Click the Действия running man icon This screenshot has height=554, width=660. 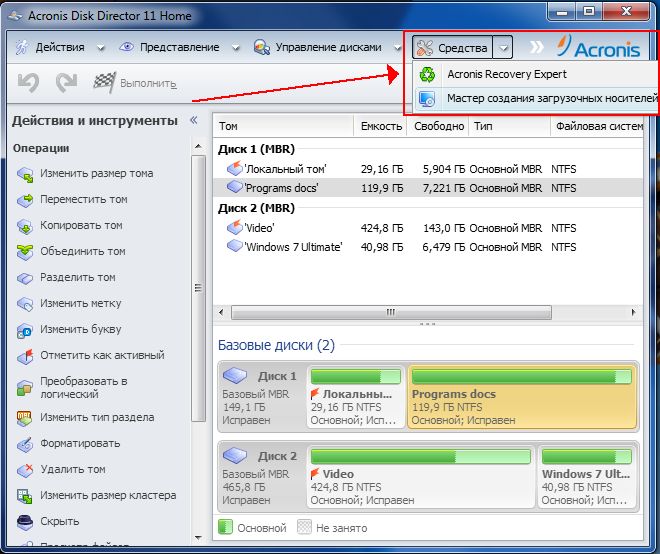[x=22, y=47]
